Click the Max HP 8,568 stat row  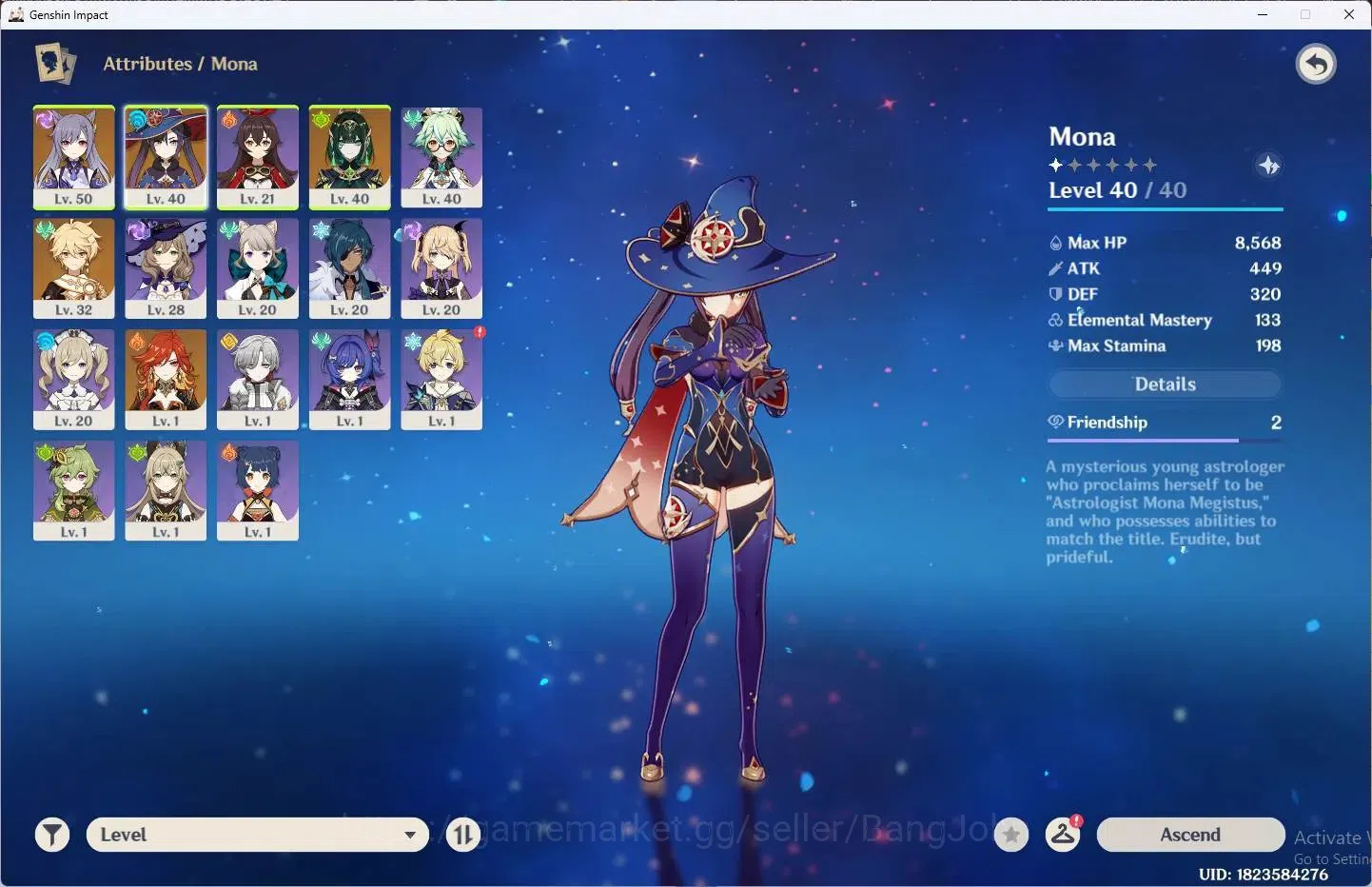pos(1165,243)
